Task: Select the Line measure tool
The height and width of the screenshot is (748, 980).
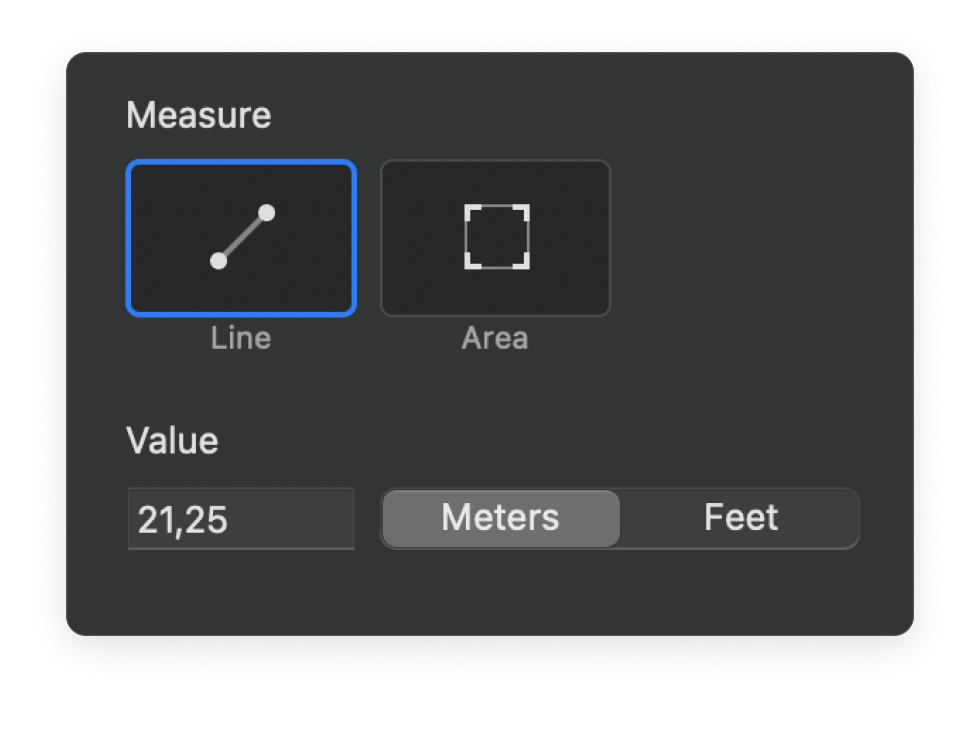Action: click(241, 238)
